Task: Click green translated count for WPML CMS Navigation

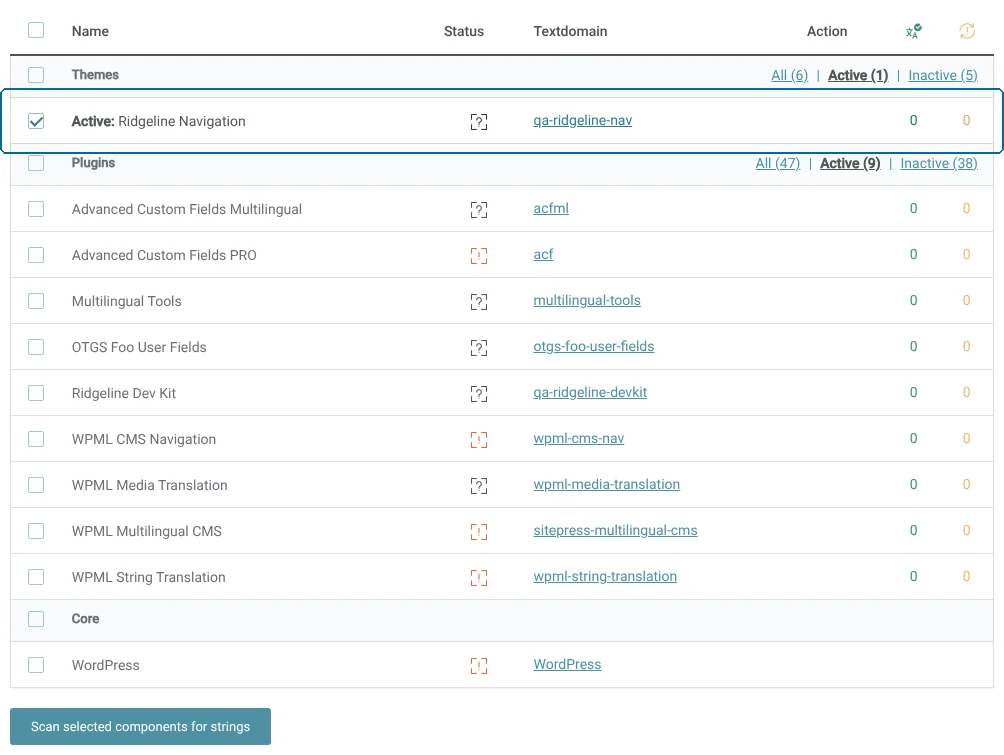Action: pyautogui.click(x=914, y=439)
